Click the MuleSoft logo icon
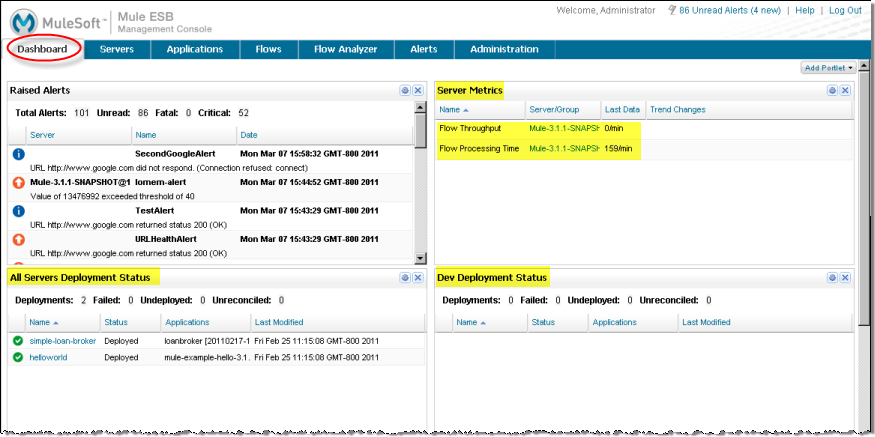The height and width of the screenshot is (437, 875). (x=25, y=19)
